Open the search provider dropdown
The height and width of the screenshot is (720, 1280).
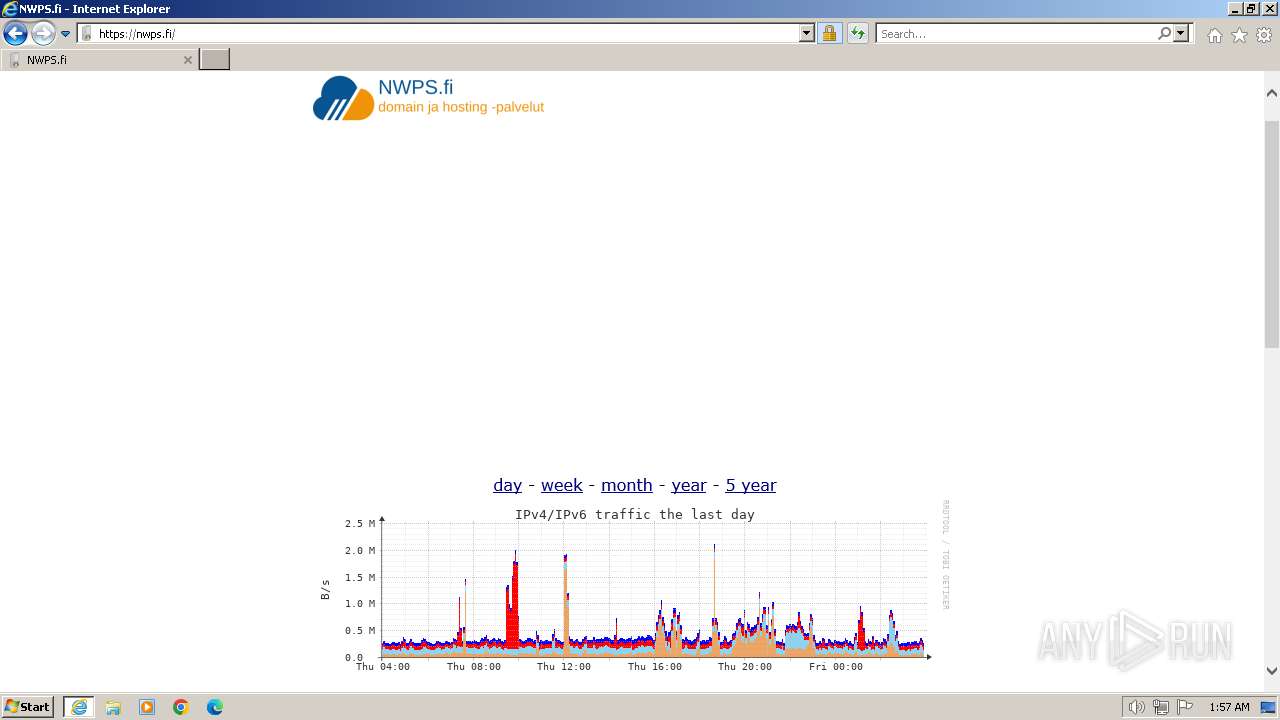1181,34
